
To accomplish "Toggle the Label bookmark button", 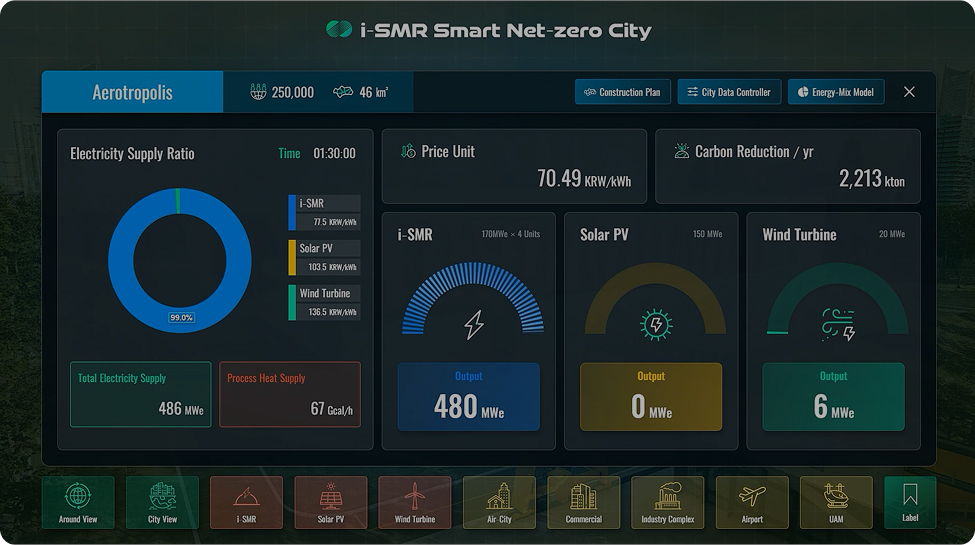I will (x=910, y=502).
